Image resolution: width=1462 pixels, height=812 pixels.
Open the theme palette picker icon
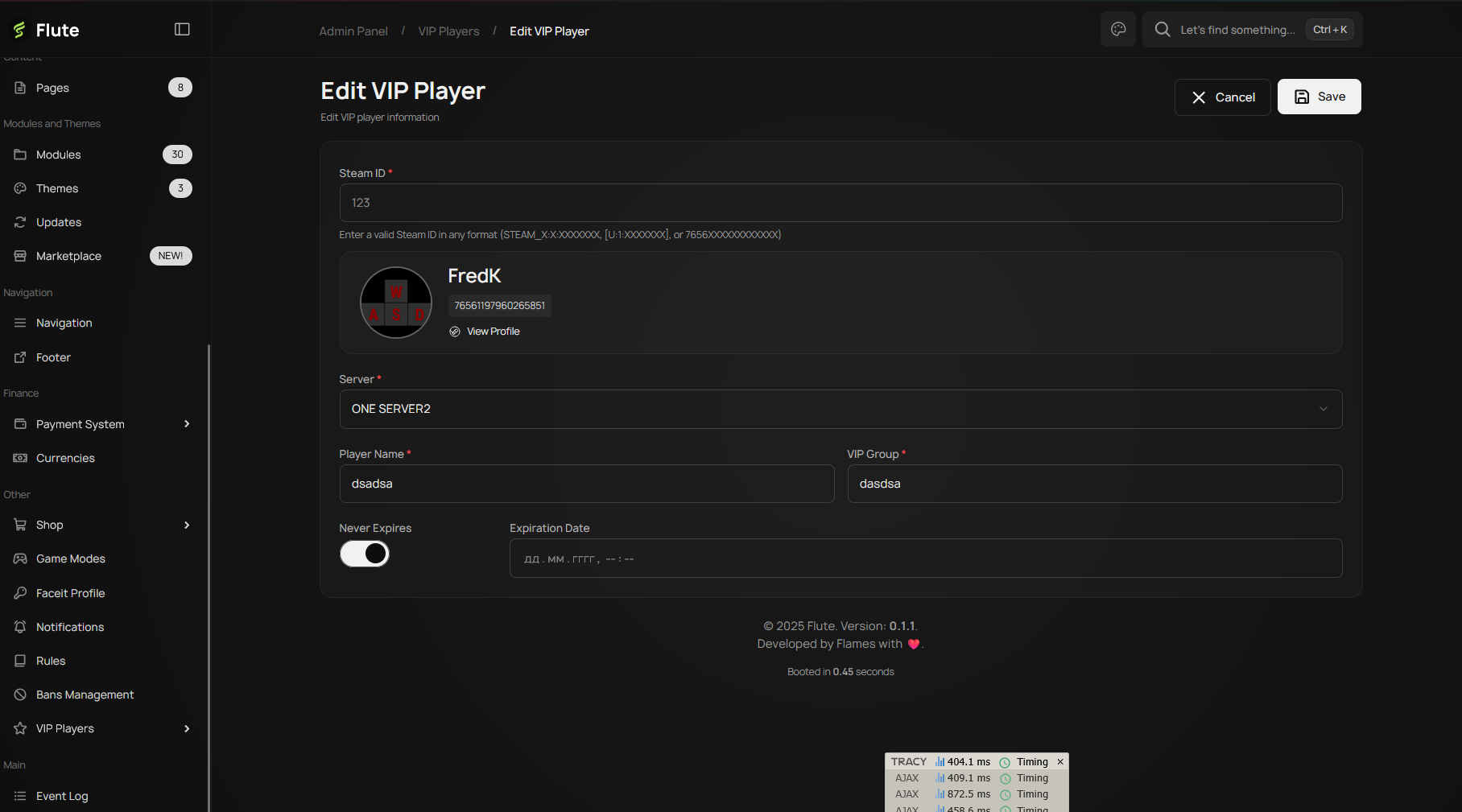[1118, 29]
